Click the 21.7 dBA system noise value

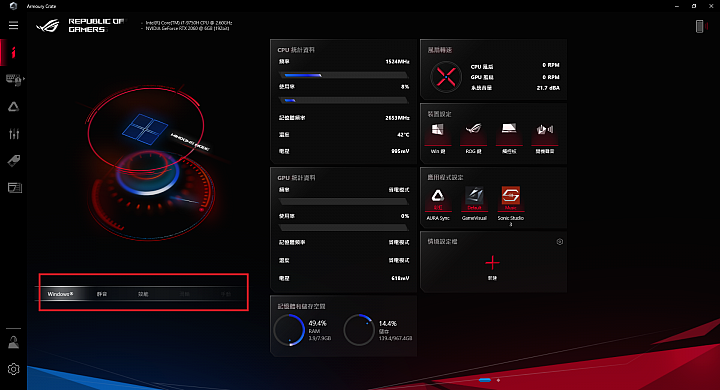tap(548, 88)
